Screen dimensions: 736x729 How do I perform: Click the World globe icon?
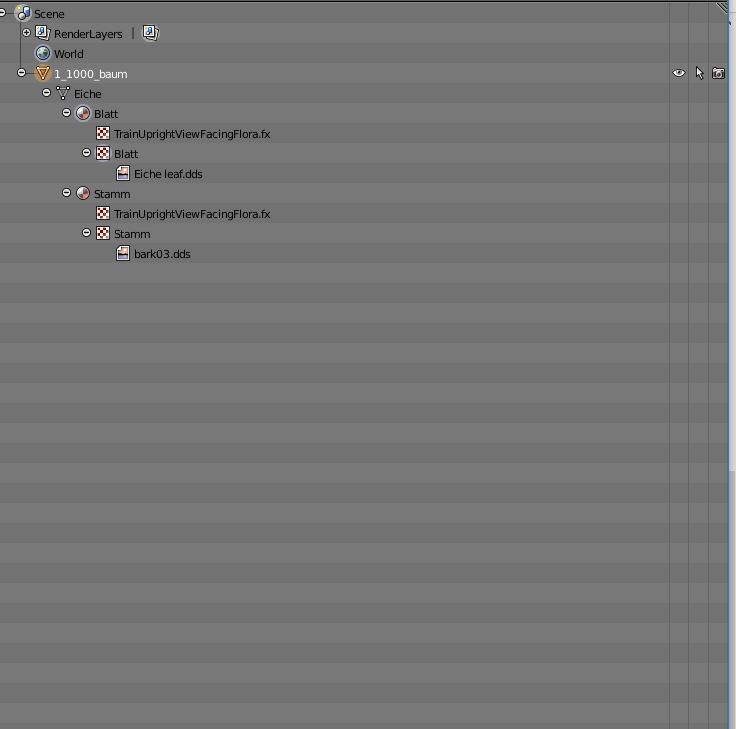point(43,53)
